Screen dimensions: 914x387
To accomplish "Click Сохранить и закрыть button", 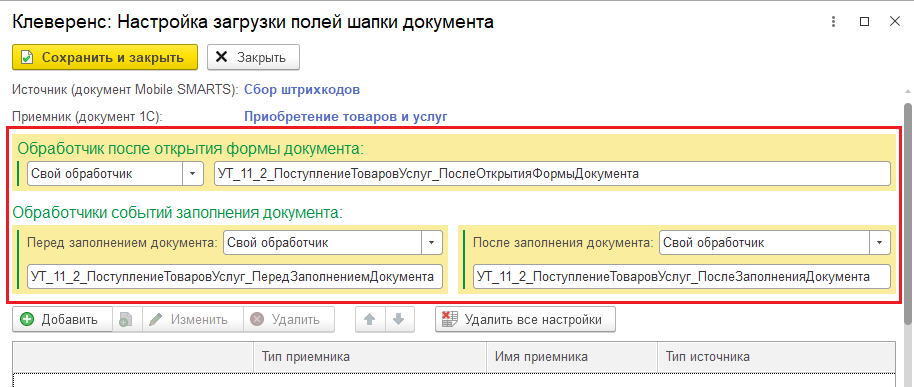I will [x=105, y=57].
